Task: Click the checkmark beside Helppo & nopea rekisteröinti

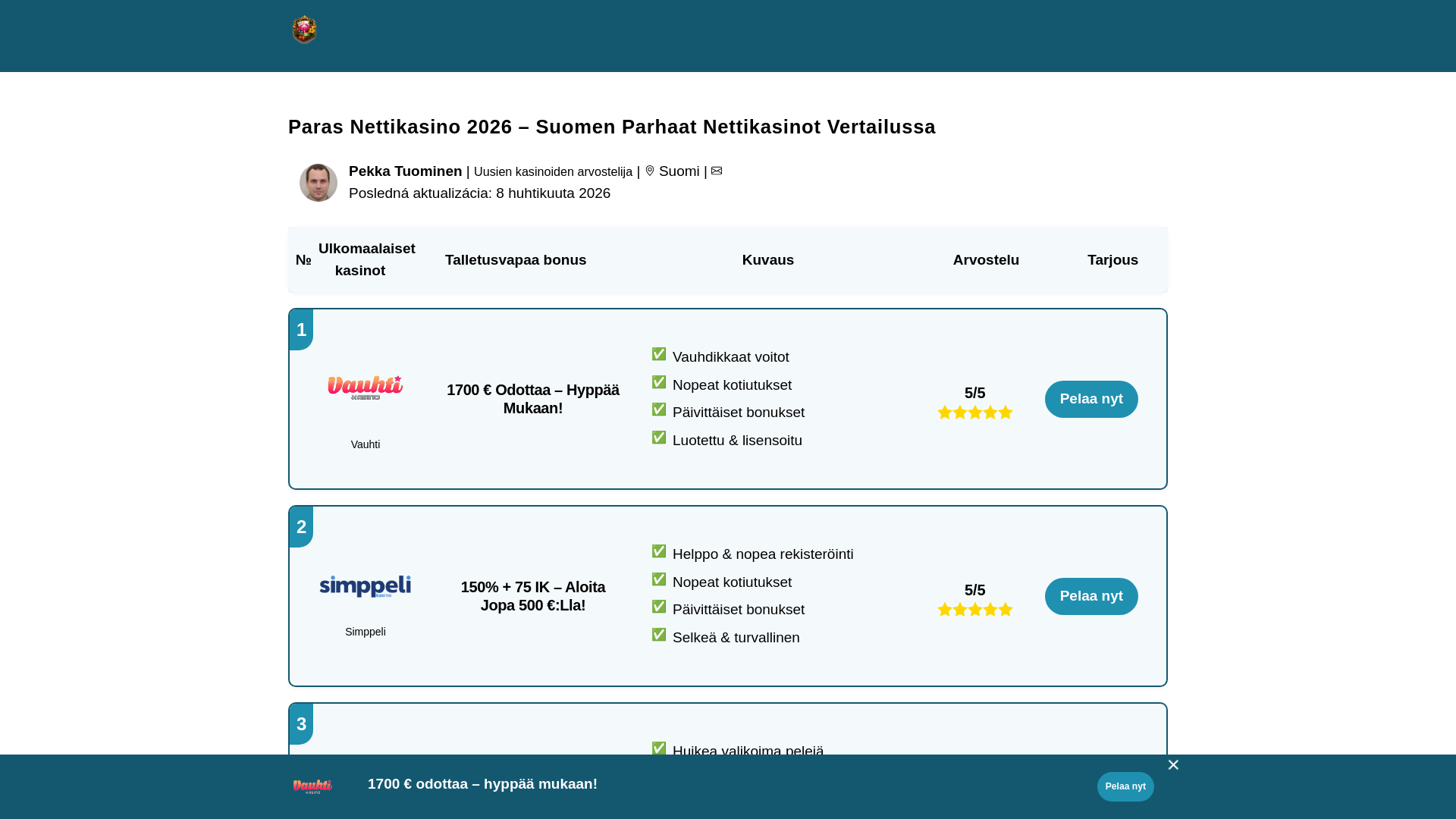Action: coord(659,551)
